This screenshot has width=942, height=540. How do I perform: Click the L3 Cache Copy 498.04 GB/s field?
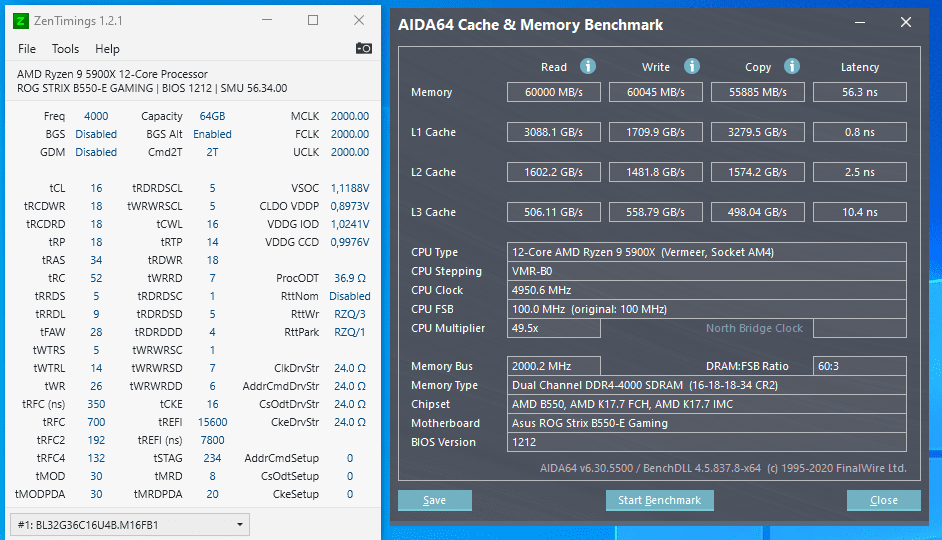coord(758,212)
